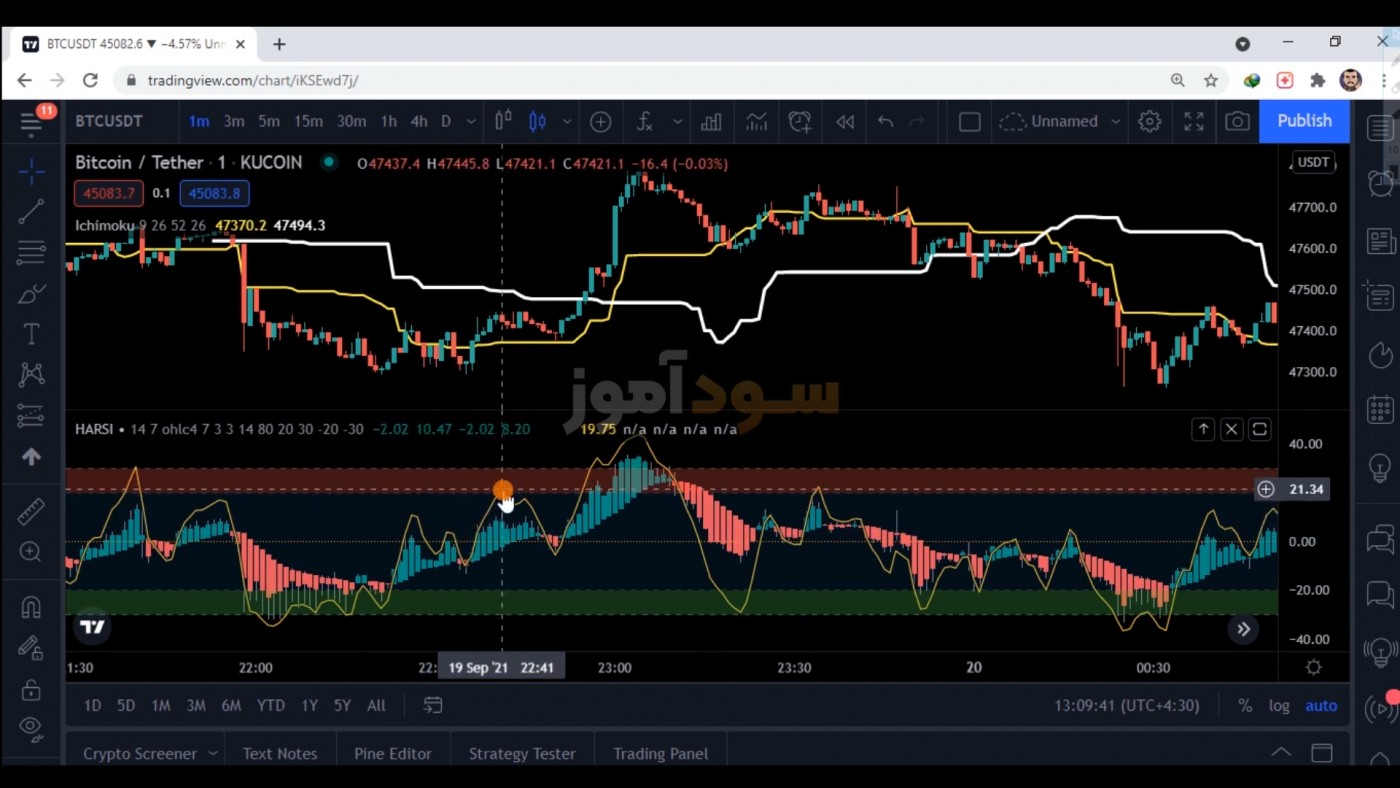Maximize the HARSI pane
The height and width of the screenshot is (788, 1400).
(x=1259, y=429)
